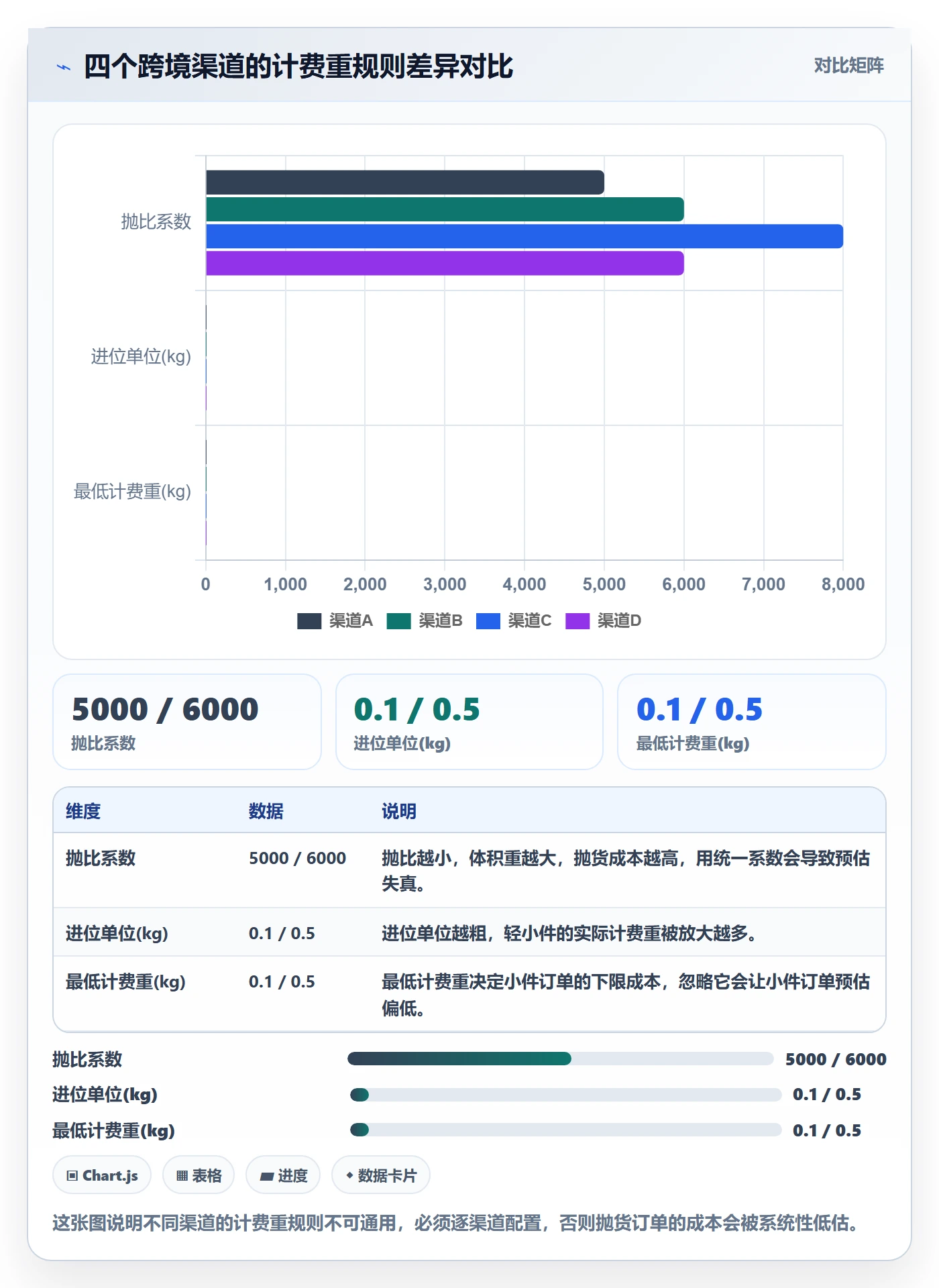Click the 8,000 x-axis tick label

click(x=843, y=584)
